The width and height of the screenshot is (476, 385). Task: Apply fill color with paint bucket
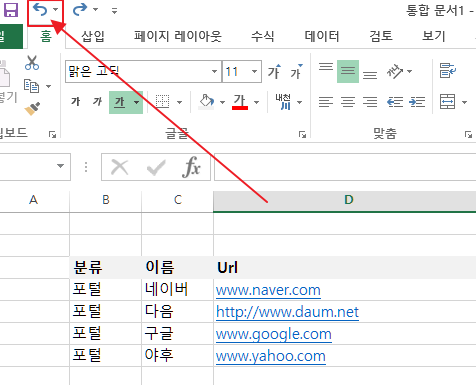point(206,102)
